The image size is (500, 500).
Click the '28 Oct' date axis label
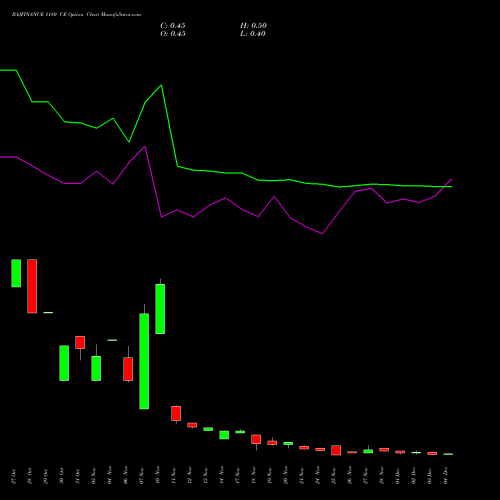(x=30, y=476)
